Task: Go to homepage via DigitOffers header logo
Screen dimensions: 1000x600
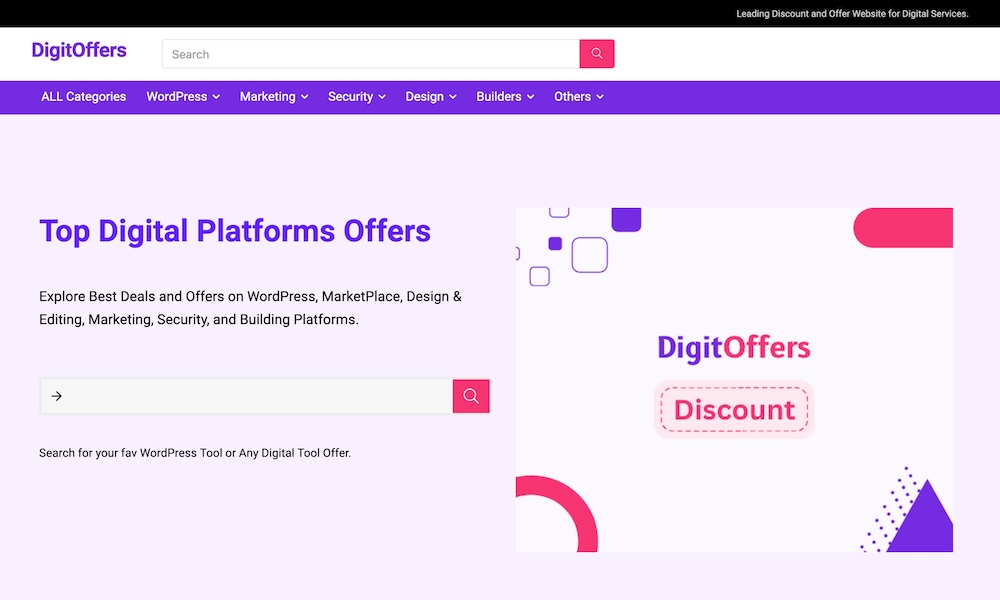Action: (79, 50)
